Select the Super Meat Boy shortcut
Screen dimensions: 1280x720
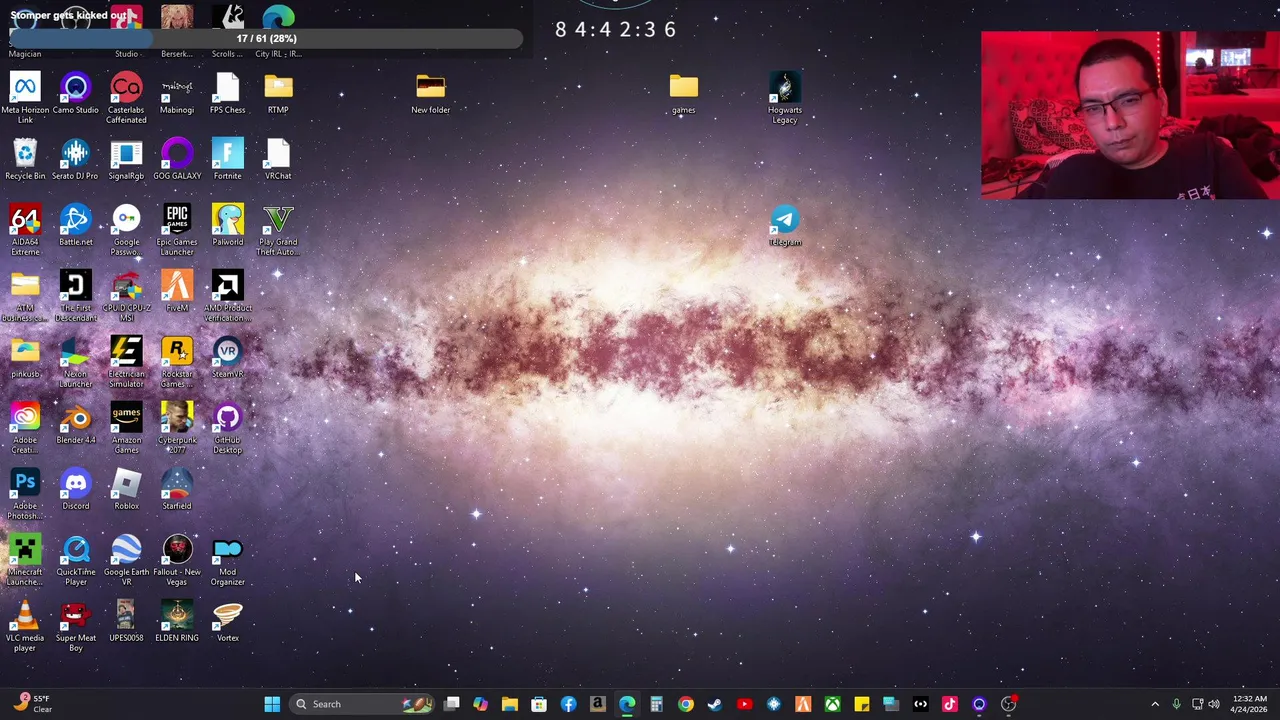tap(76, 626)
